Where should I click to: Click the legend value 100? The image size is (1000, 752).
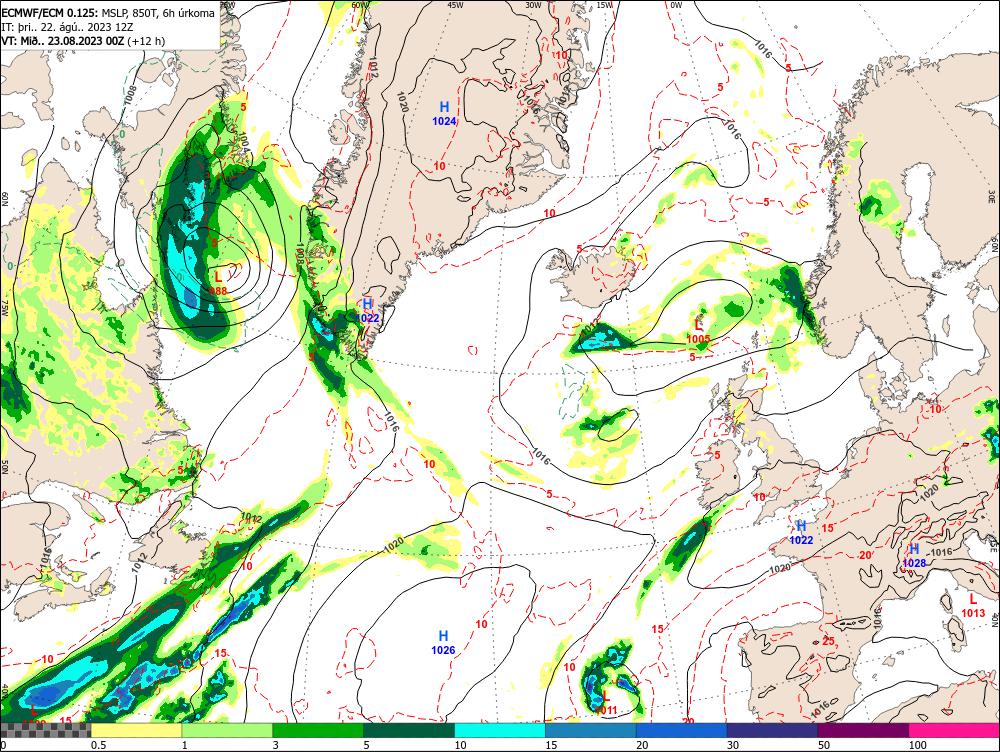click(918, 745)
